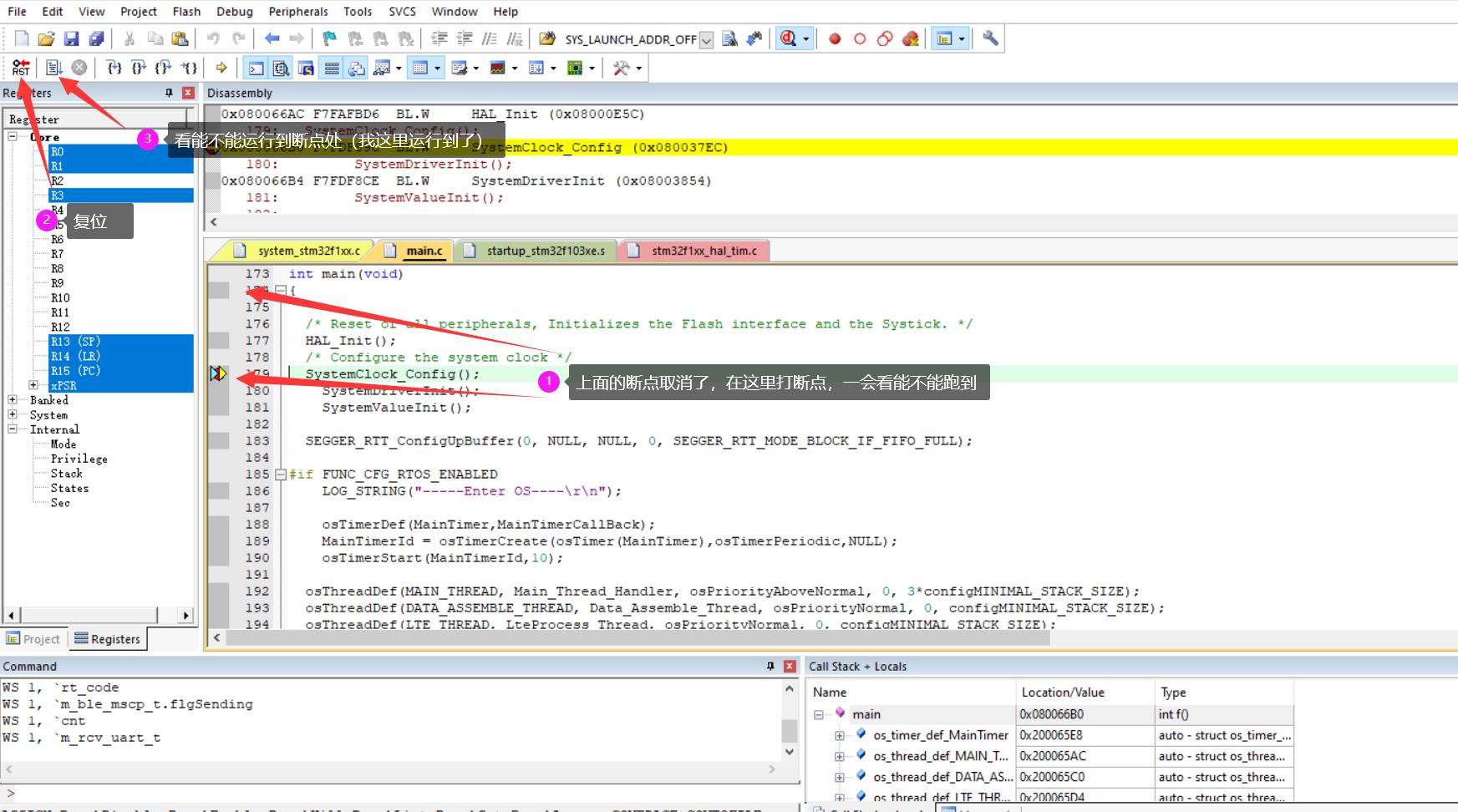1458x812 pixels.
Task: Close the Command panel
Action: click(790, 666)
